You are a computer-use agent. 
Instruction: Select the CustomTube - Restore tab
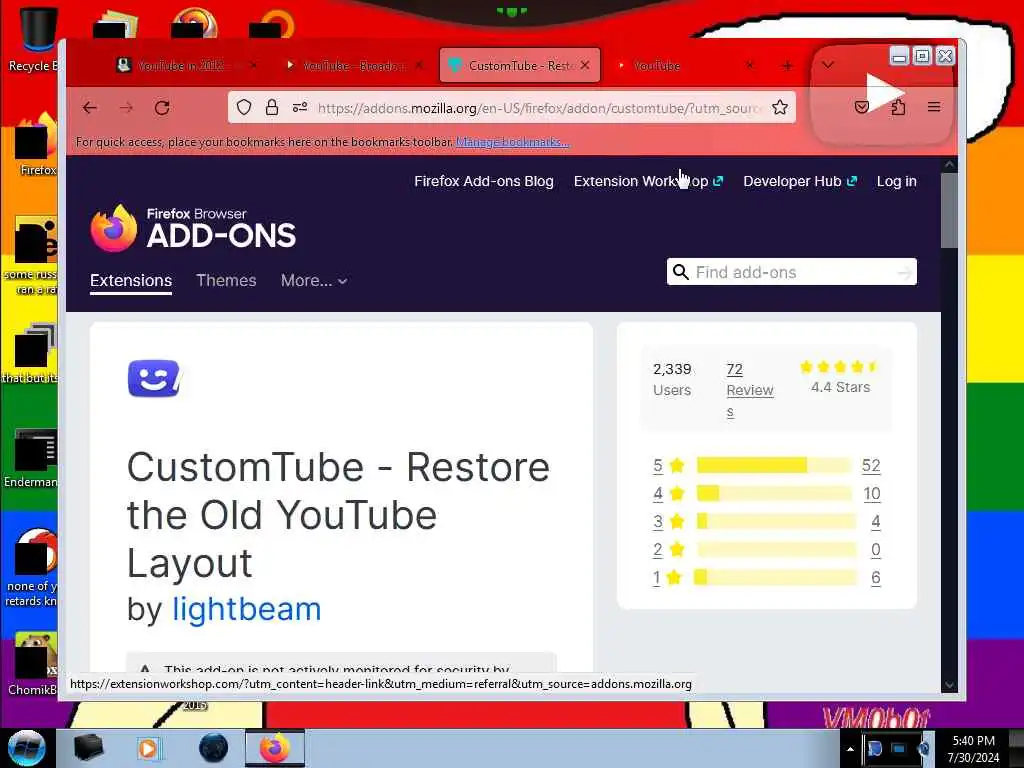pyautogui.click(x=520, y=65)
